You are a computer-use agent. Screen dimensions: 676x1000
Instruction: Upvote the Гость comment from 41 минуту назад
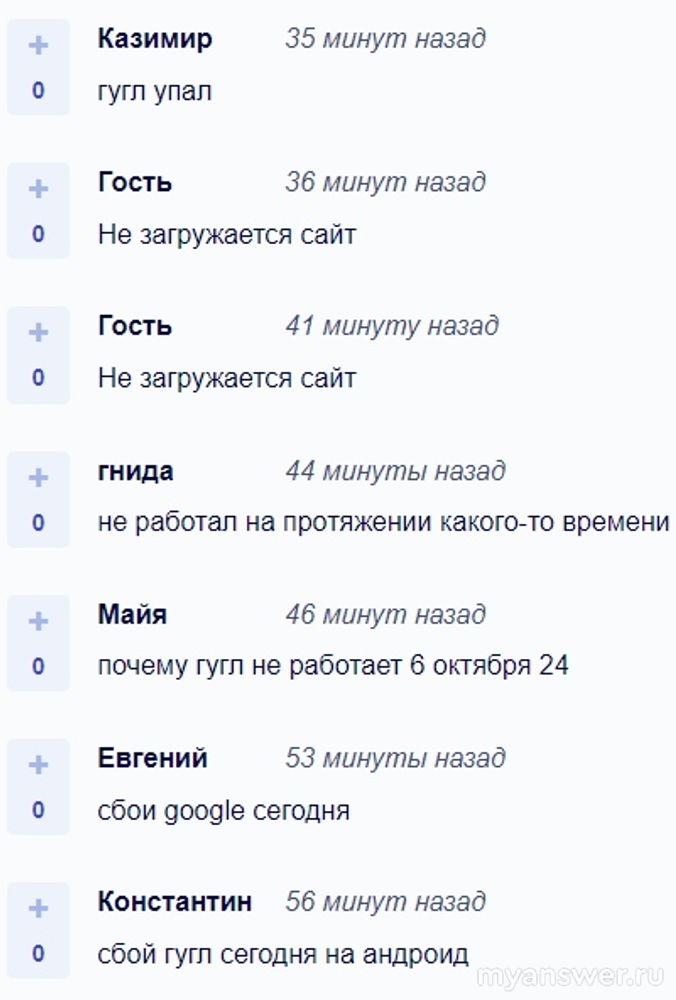click(x=38, y=333)
